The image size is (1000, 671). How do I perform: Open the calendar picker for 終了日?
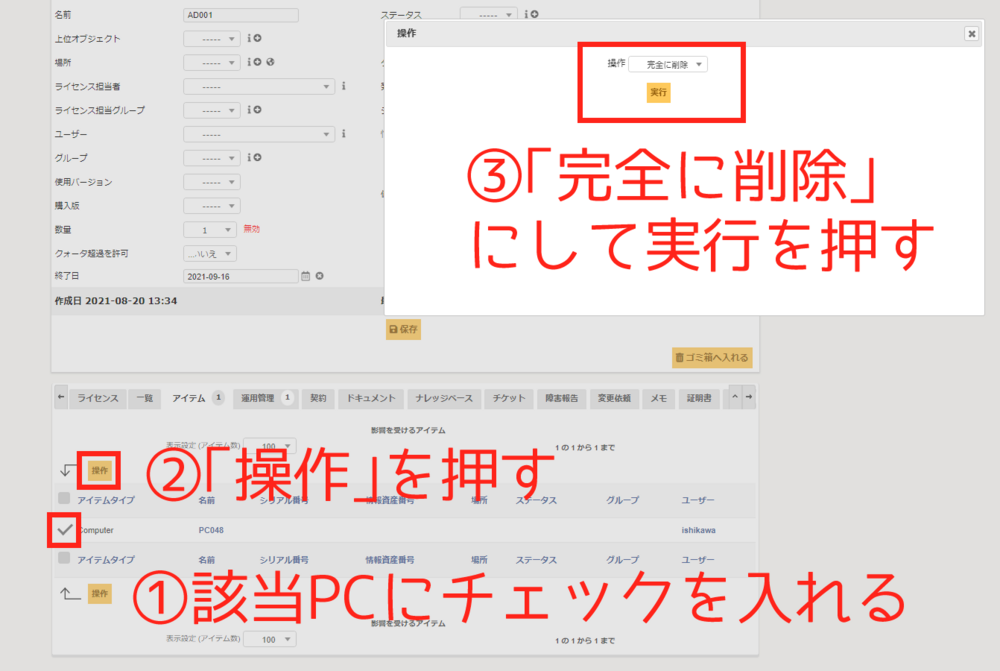[x=306, y=275]
